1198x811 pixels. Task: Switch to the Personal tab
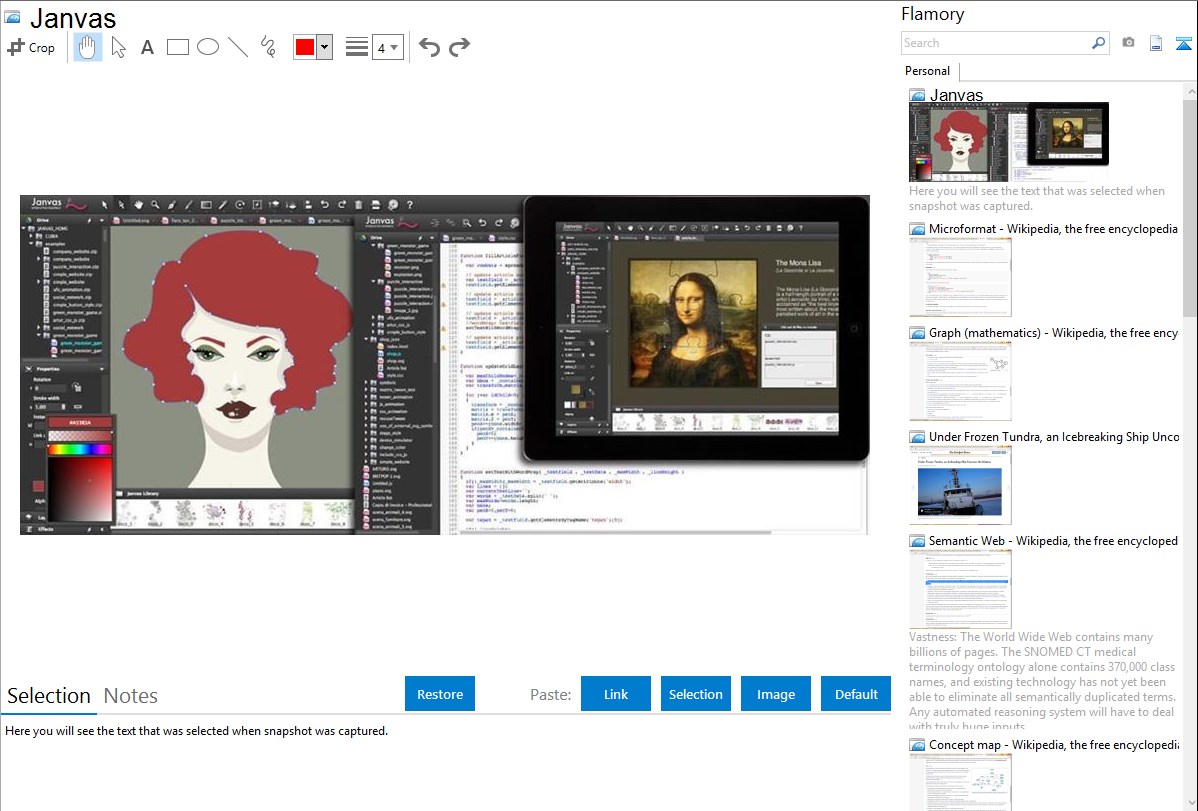coord(928,71)
